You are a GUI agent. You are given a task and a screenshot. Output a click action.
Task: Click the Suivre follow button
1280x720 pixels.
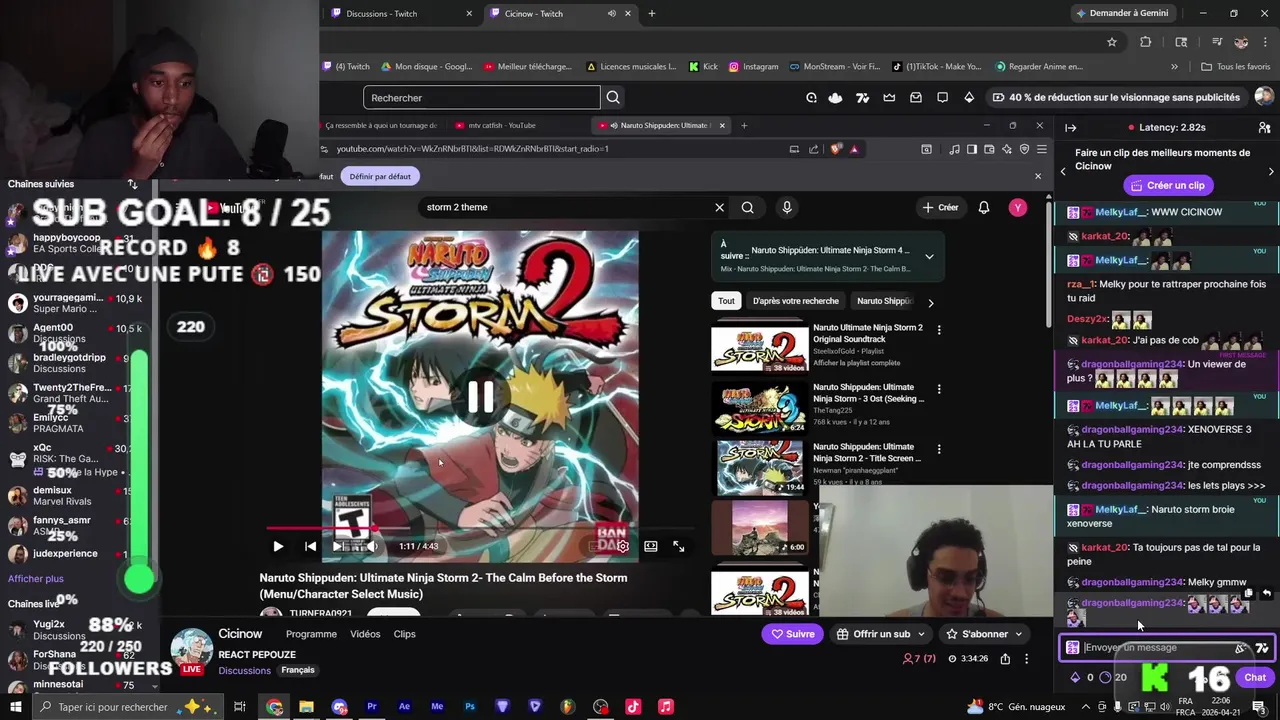point(793,634)
